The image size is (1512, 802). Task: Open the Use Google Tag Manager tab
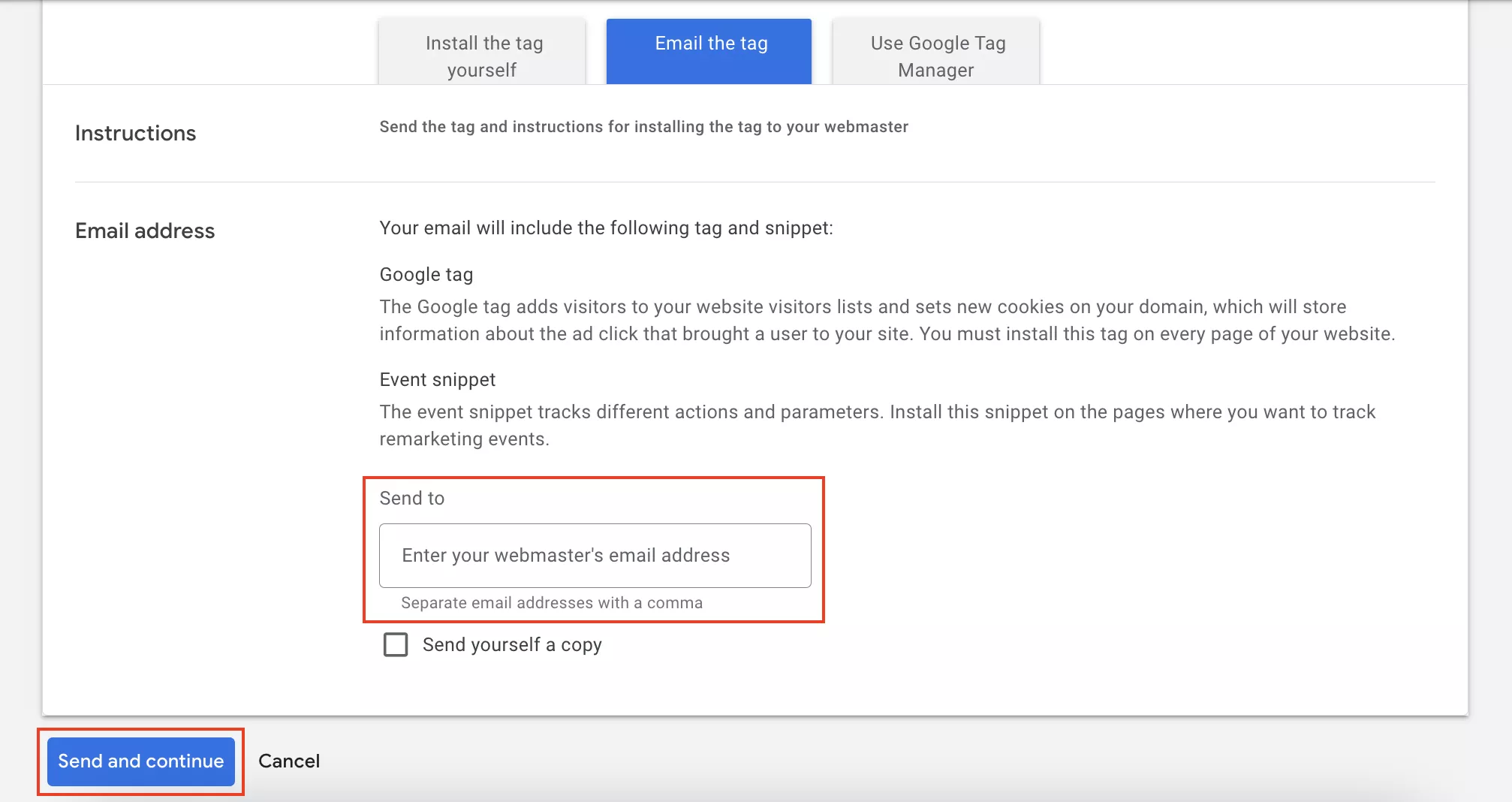(x=936, y=52)
